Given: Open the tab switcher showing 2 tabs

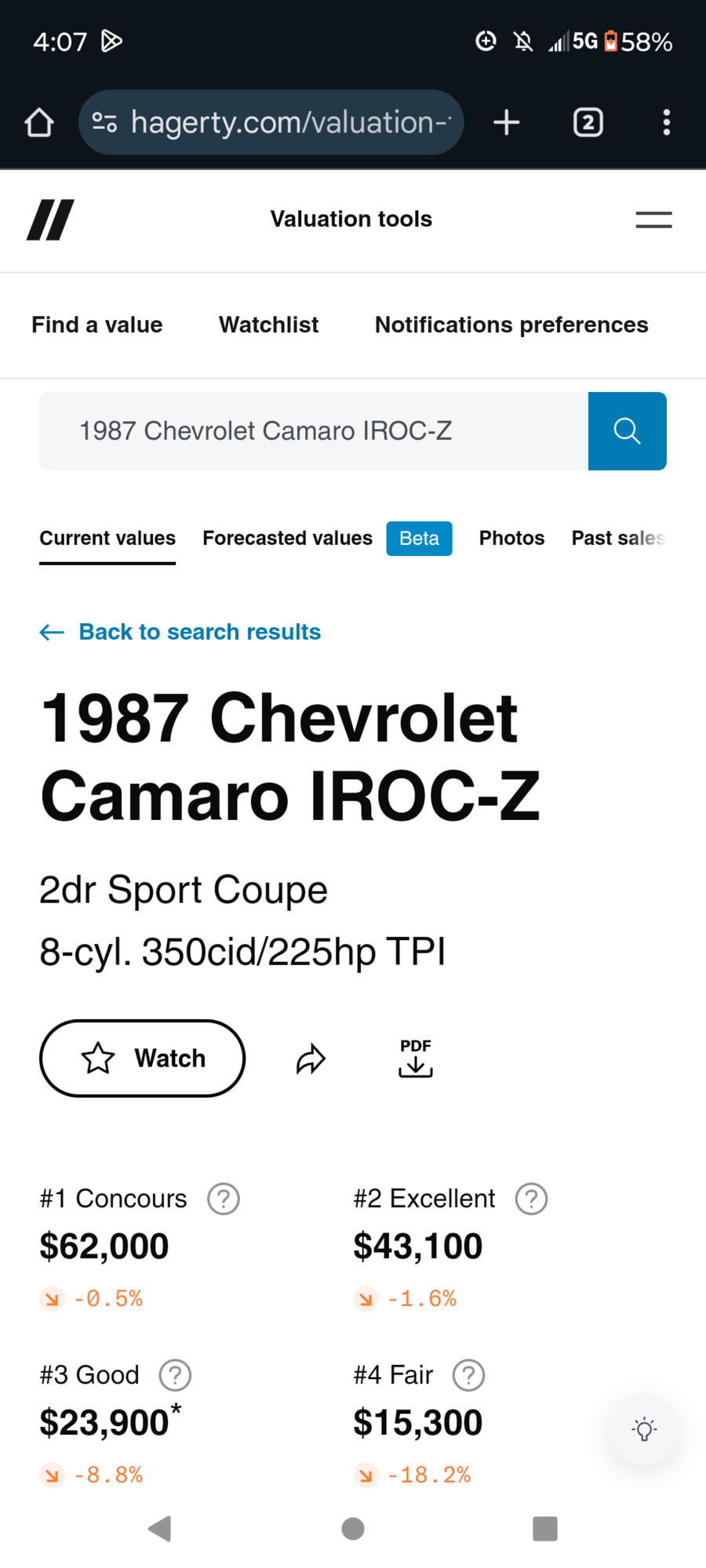Looking at the screenshot, I should 588,122.
